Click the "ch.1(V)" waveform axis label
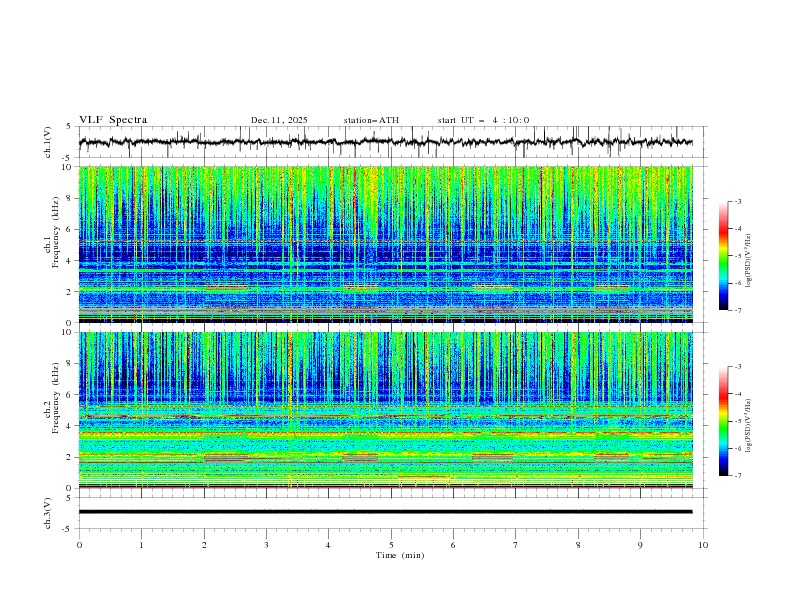792x612 pixels. pos(48,142)
